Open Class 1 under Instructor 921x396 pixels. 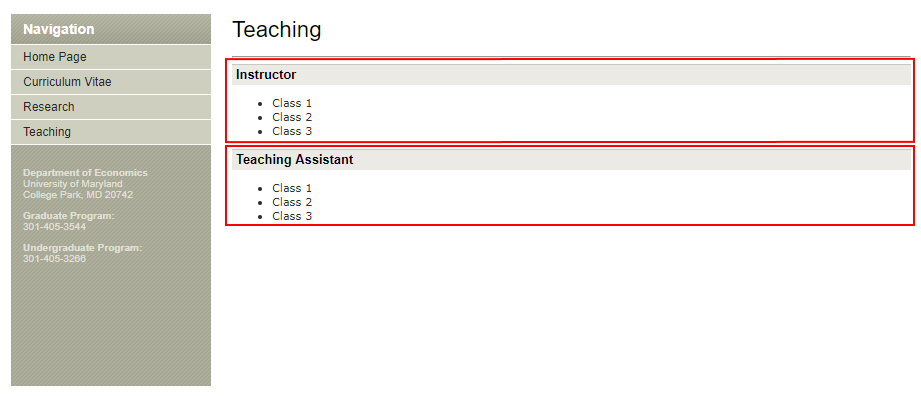click(292, 103)
